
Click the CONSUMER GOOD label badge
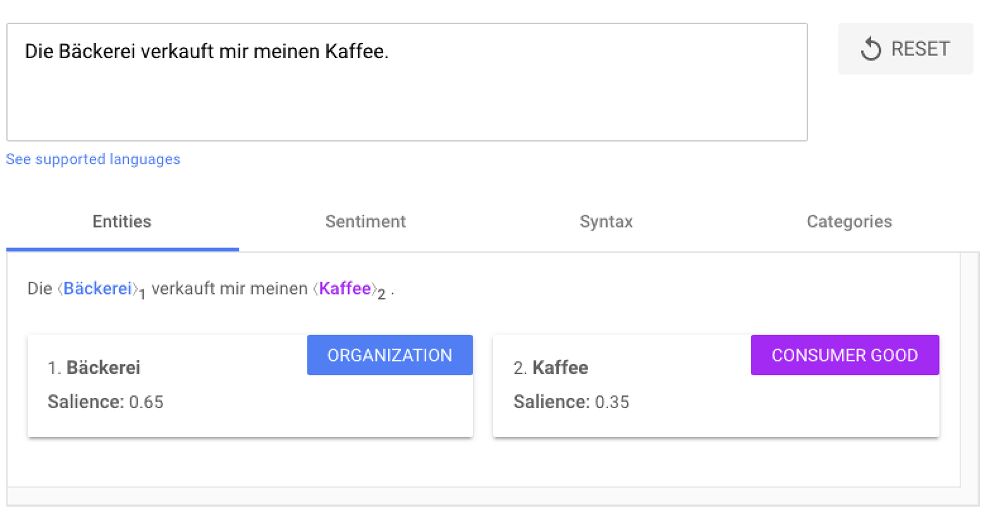coord(845,355)
